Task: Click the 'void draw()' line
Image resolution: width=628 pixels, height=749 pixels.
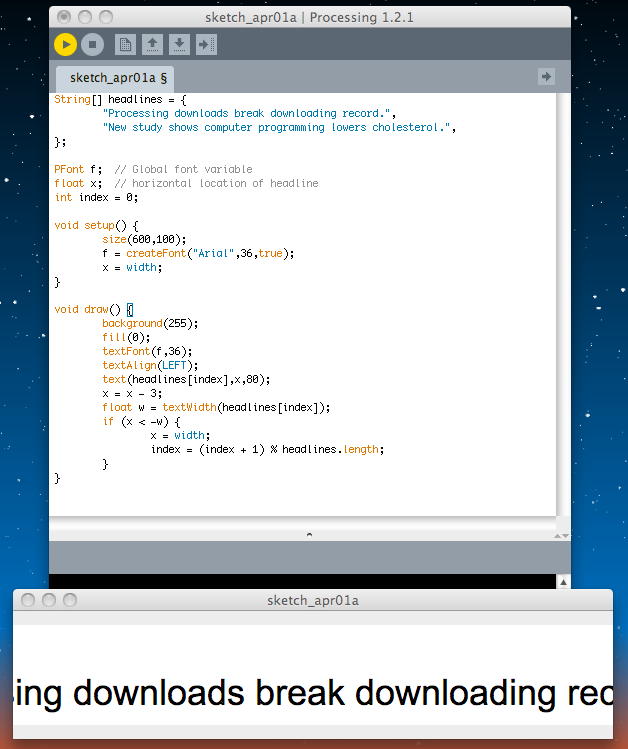Action: pos(94,310)
